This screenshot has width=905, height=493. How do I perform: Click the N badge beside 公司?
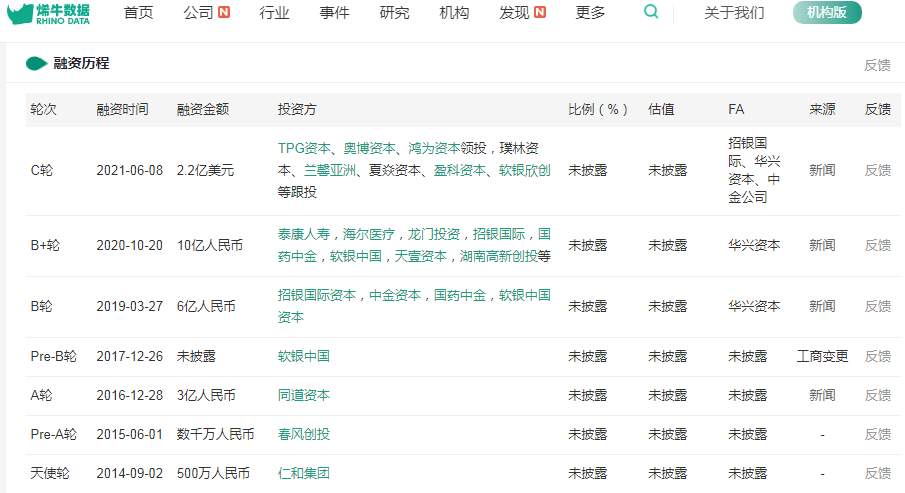tap(224, 12)
